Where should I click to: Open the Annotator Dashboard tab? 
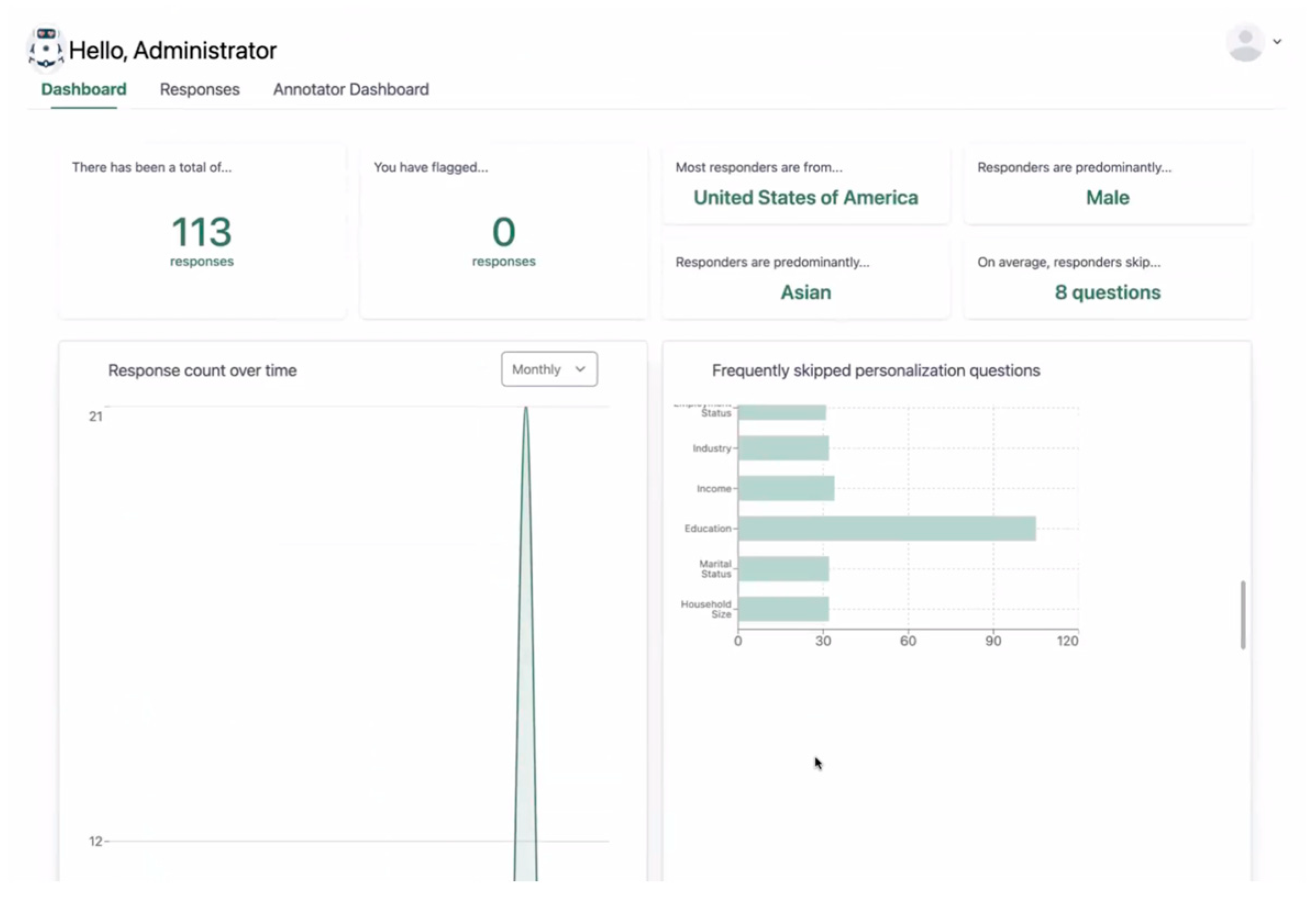351,90
